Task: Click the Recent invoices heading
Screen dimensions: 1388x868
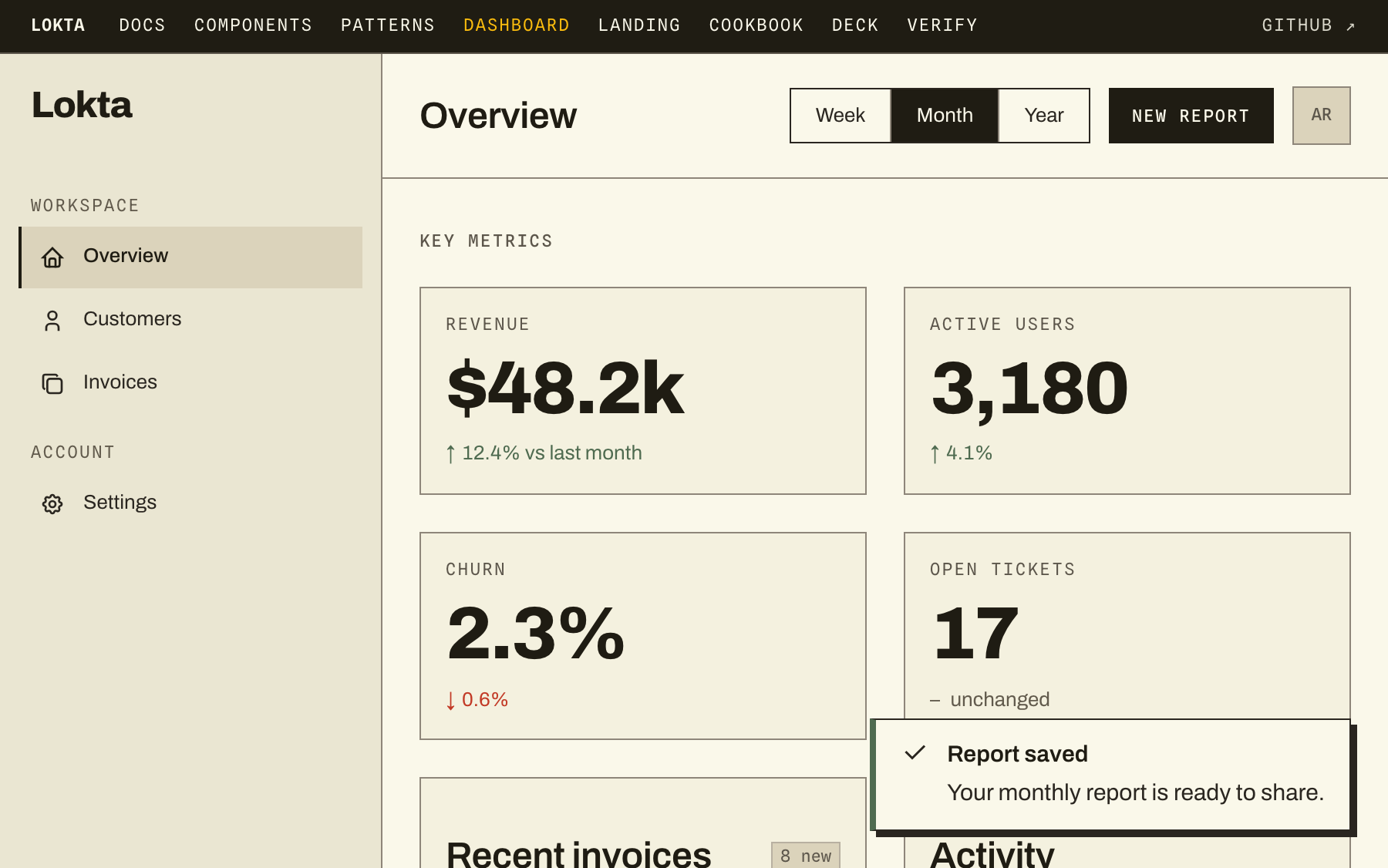Action: click(x=578, y=854)
